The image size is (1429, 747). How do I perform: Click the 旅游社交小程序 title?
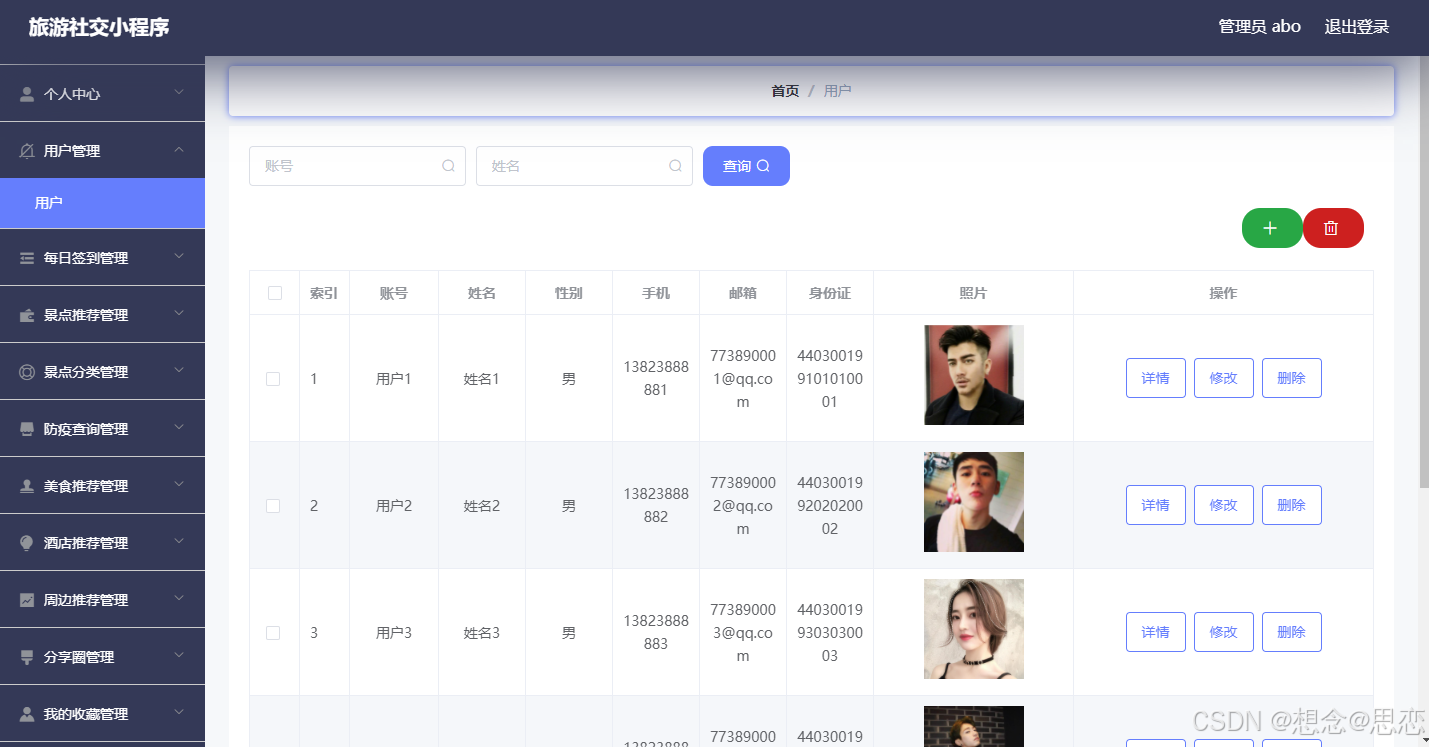click(x=99, y=27)
